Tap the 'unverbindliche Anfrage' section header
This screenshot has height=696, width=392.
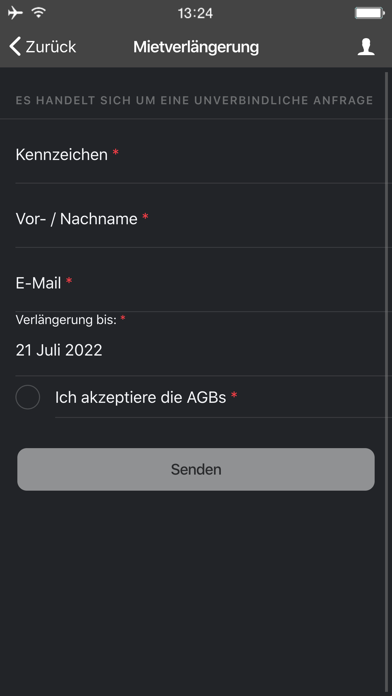[194, 101]
